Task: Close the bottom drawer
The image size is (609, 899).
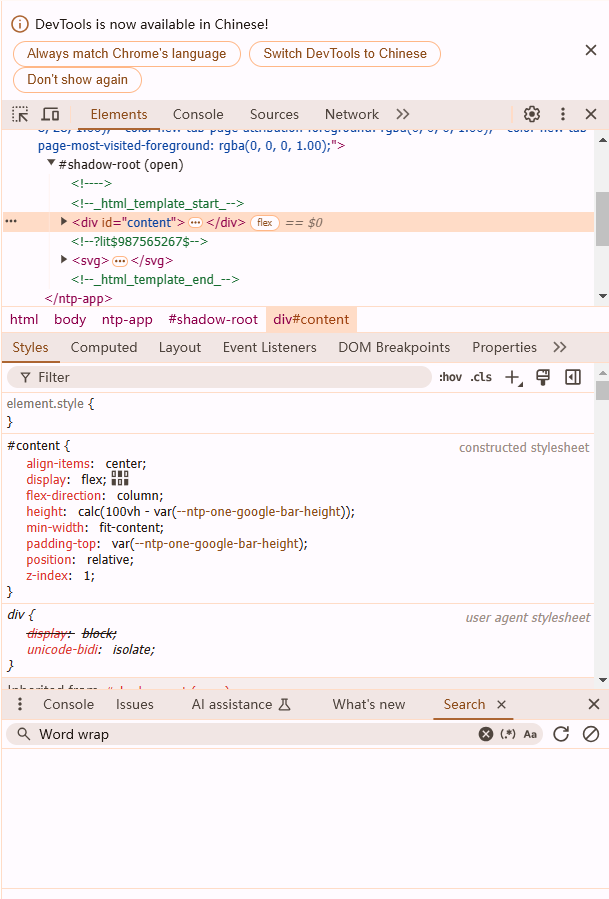Action: point(594,704)
